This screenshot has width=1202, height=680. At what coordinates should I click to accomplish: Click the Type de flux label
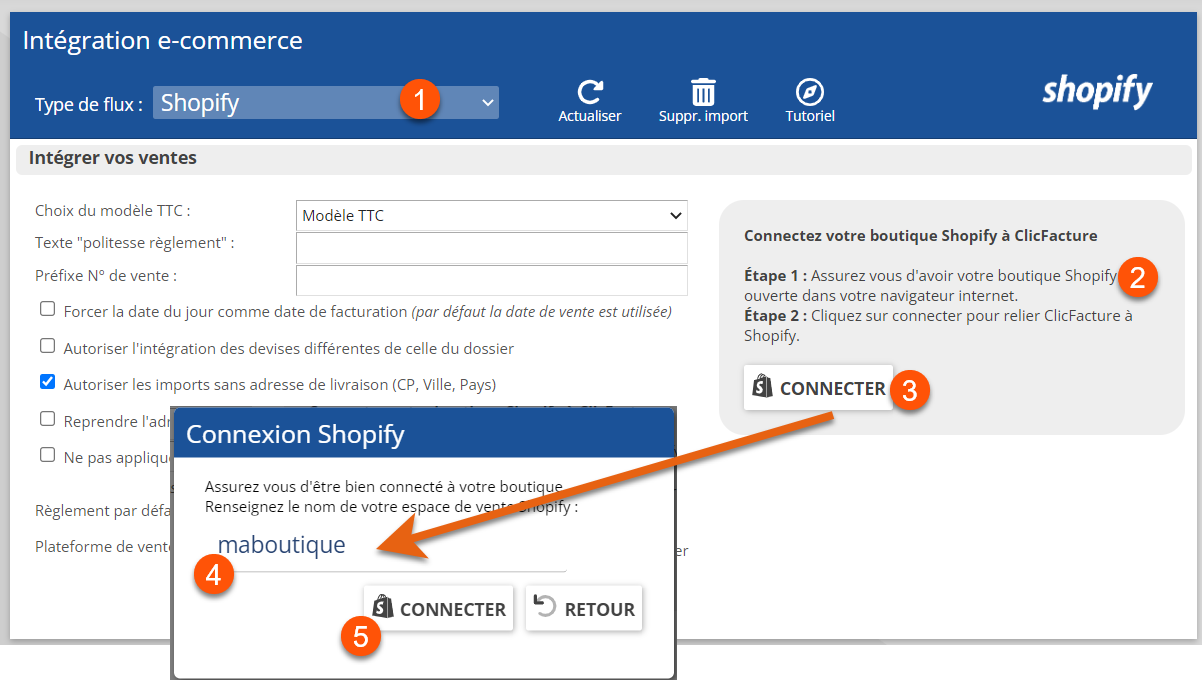[x=88, y=104]
